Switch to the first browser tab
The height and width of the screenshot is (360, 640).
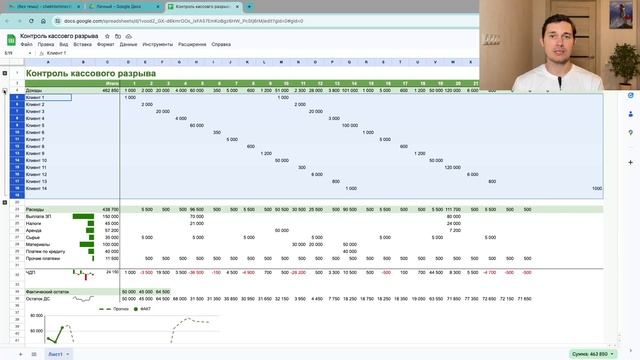pyautogui.click(x=44, y=7)
